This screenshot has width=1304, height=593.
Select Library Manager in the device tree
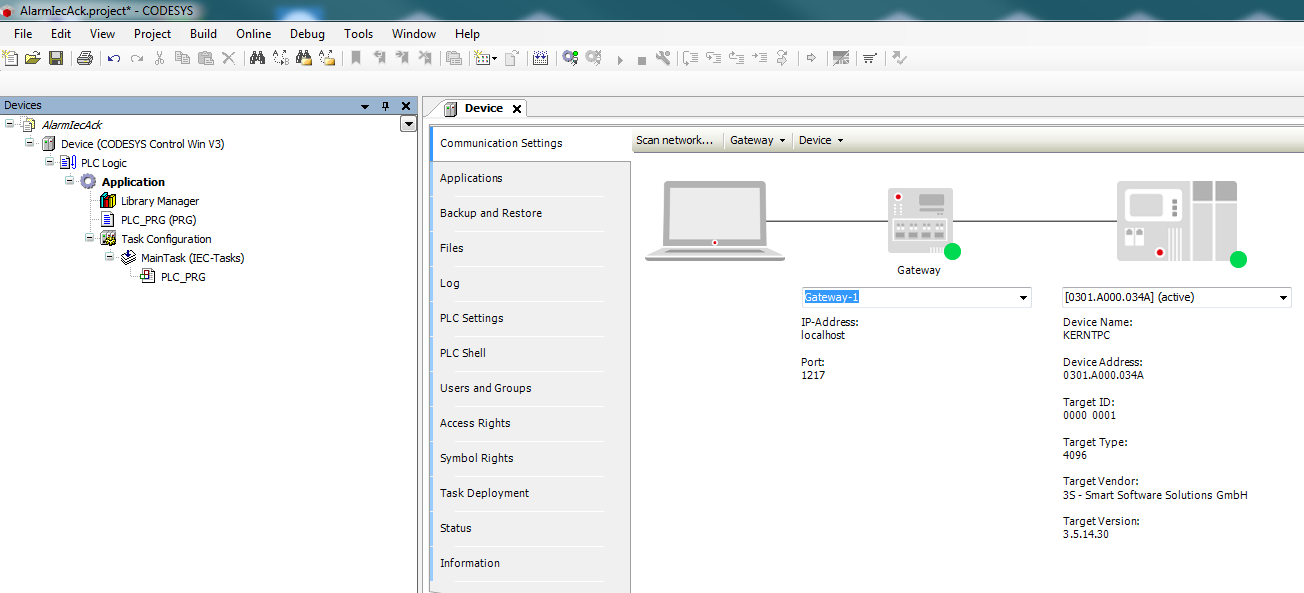[x=159, y=201]
